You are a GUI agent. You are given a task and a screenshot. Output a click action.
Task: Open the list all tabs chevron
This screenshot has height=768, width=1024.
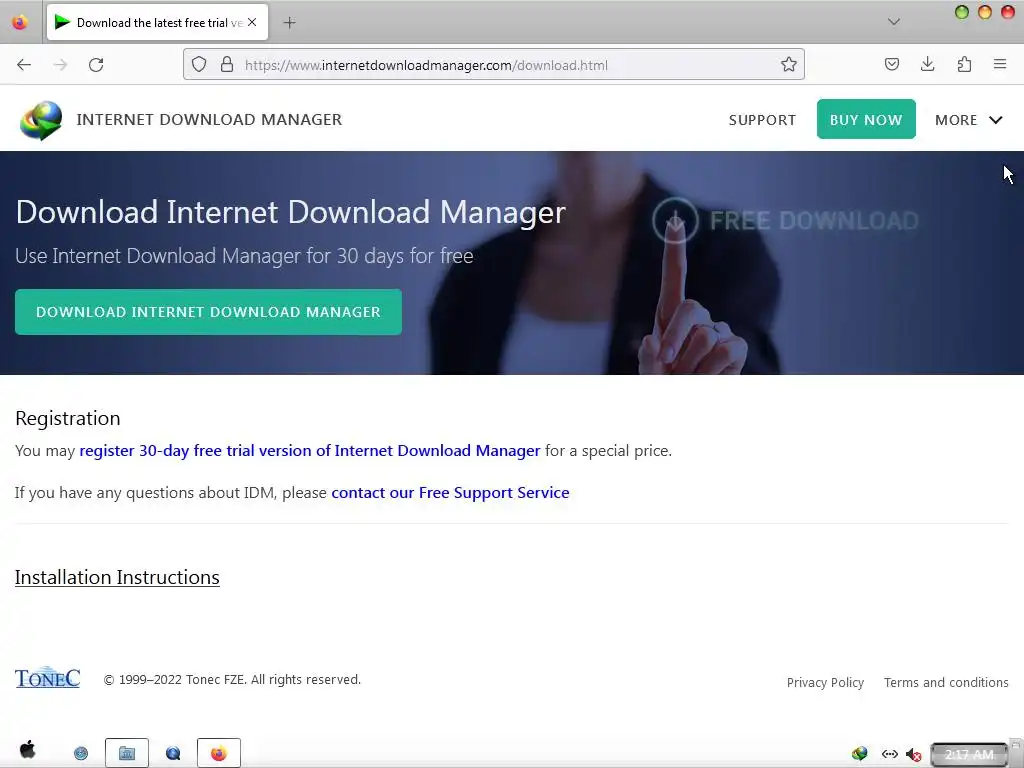click(x=893, y=22)
